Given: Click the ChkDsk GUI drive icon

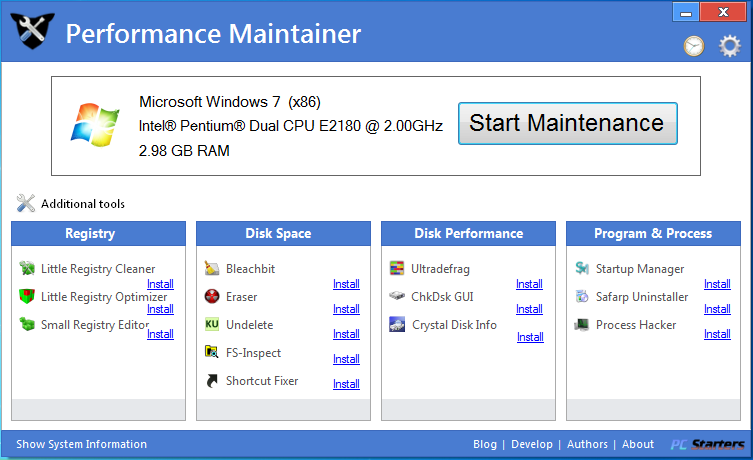Looking at the screenshot, I should pyautogui.click(x=397, y=295).
